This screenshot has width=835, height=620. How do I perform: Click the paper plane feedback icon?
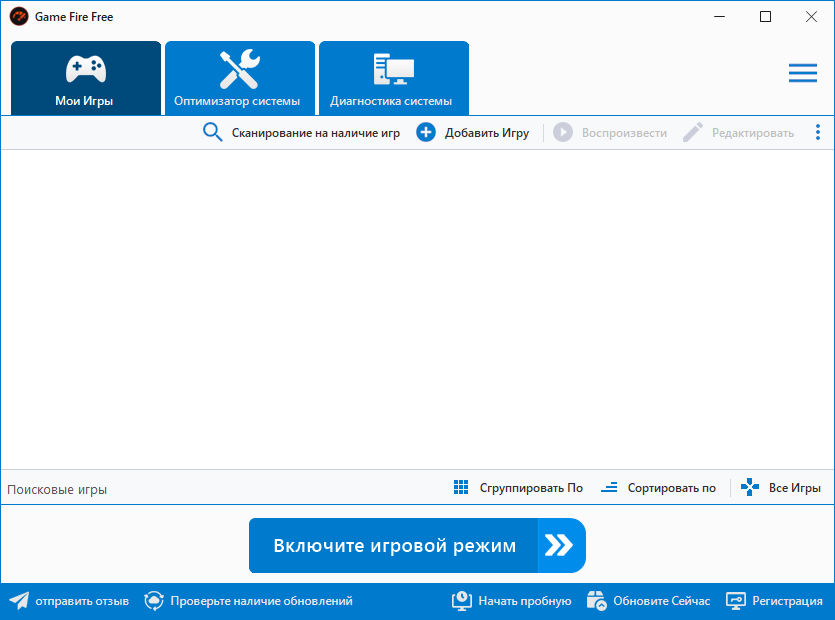[x=19, y=601]
